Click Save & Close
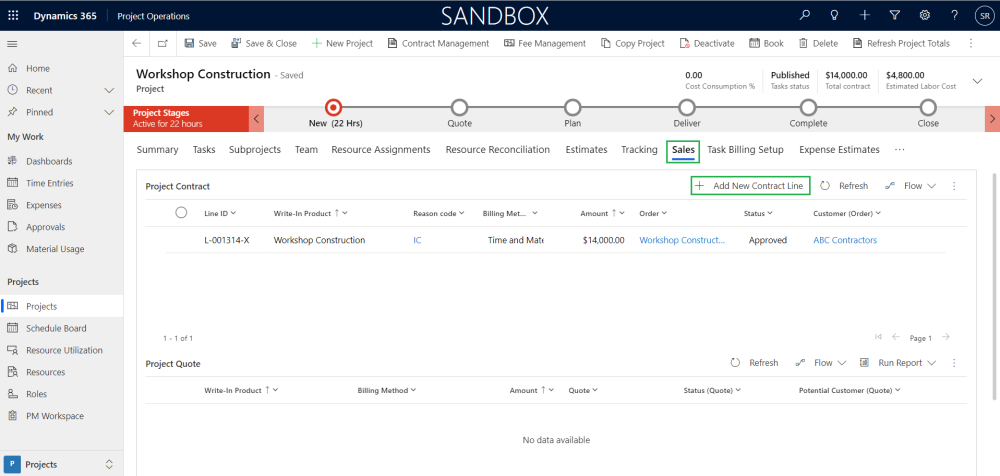1000x476 pixels. (x=264, y=43)
